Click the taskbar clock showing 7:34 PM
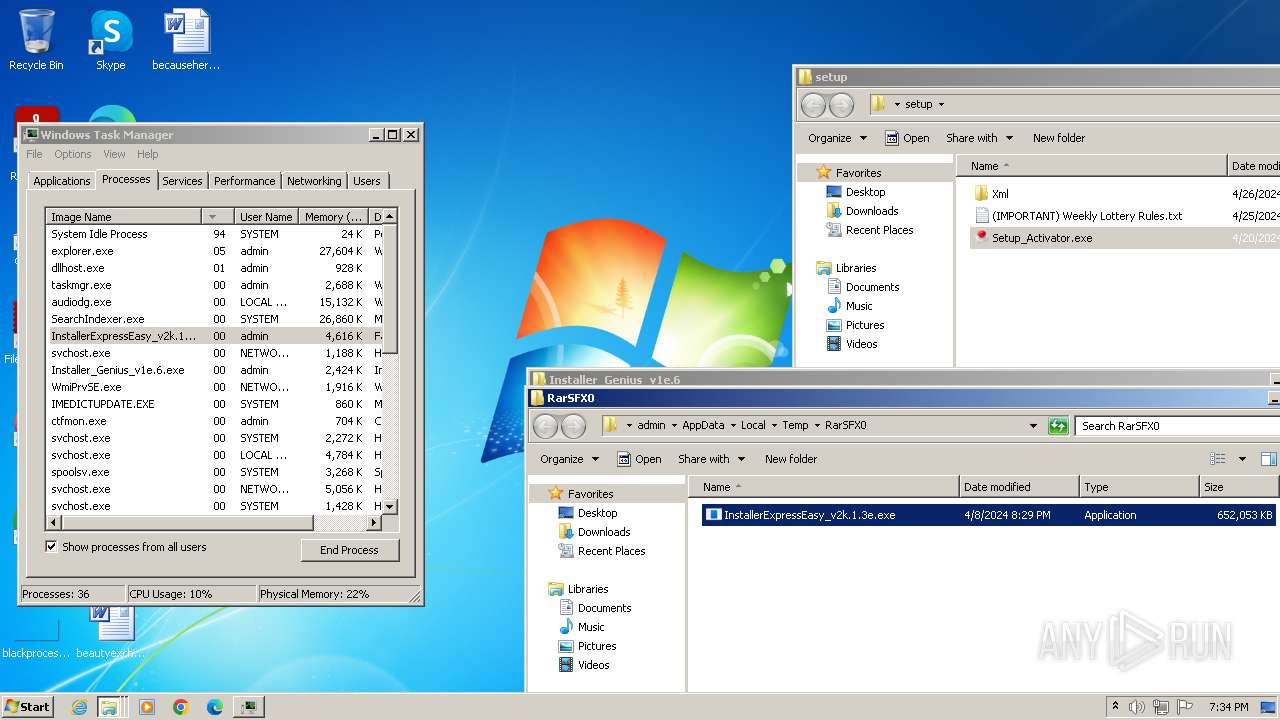Image resolution: width=1280 pixels, height=720 pixels. (1228, 707)
